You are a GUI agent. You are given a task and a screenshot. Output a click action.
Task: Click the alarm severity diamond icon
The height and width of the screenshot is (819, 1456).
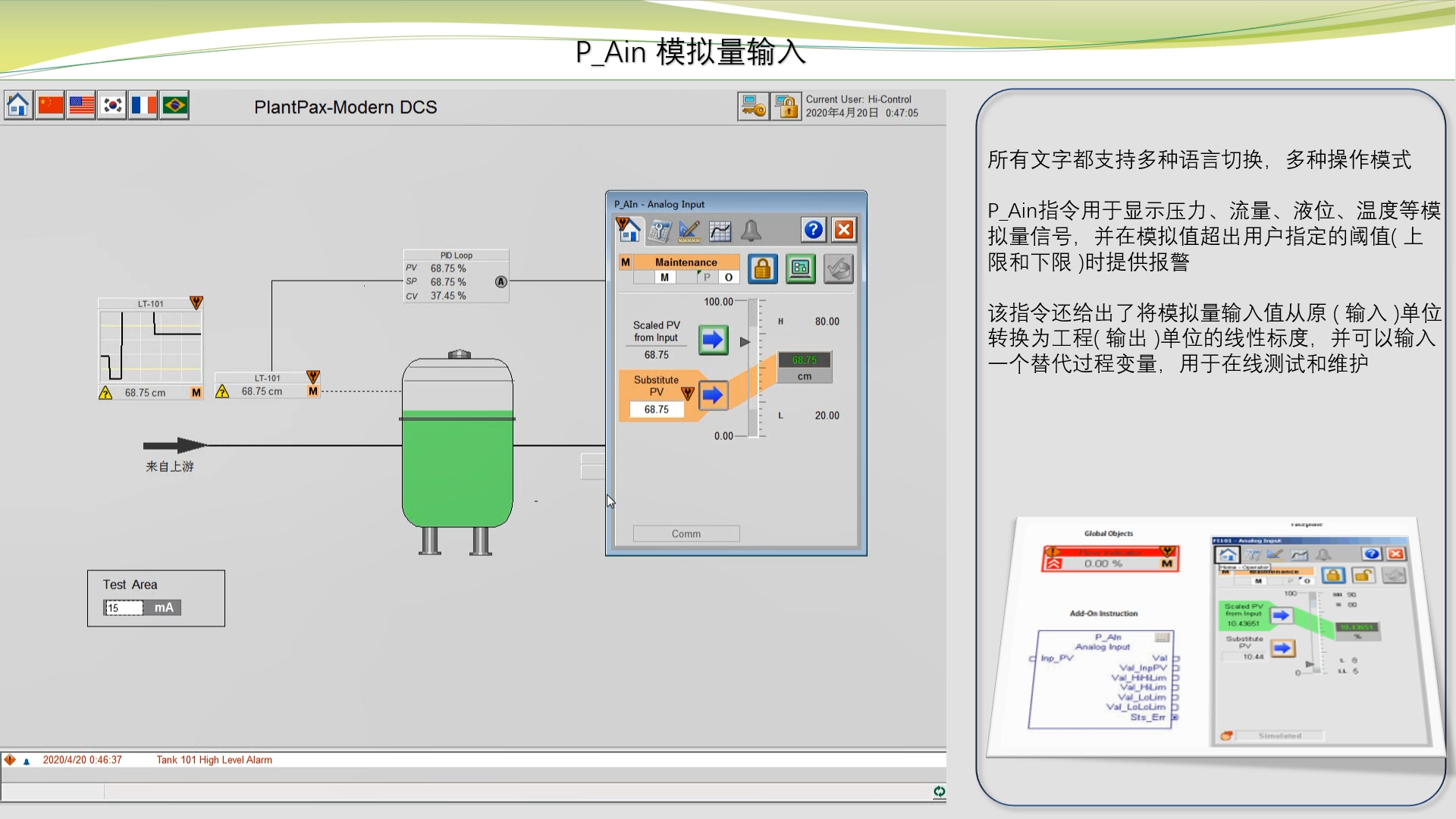coord(10,760)
